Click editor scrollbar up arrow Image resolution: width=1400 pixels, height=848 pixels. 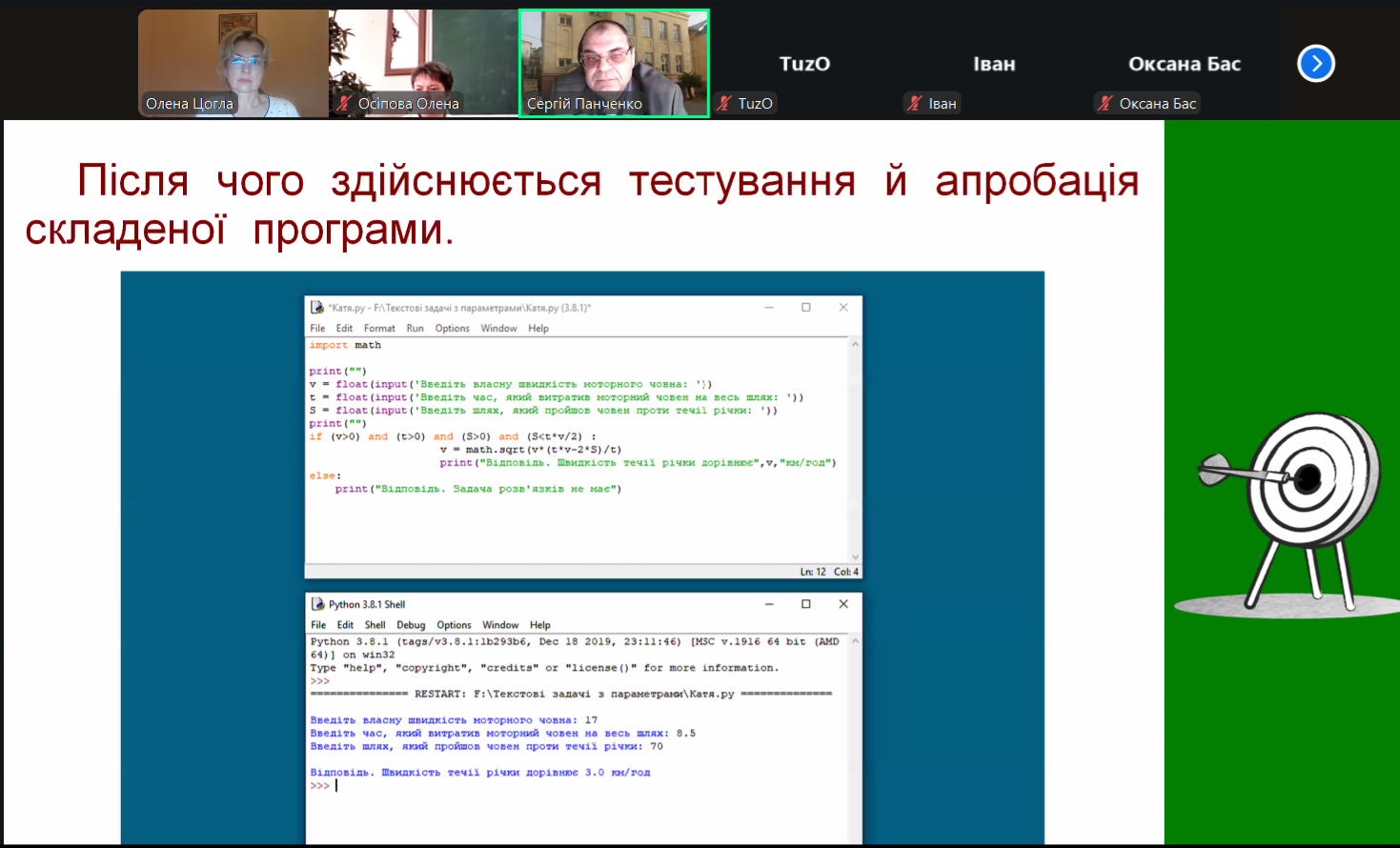tap(855, 344)
